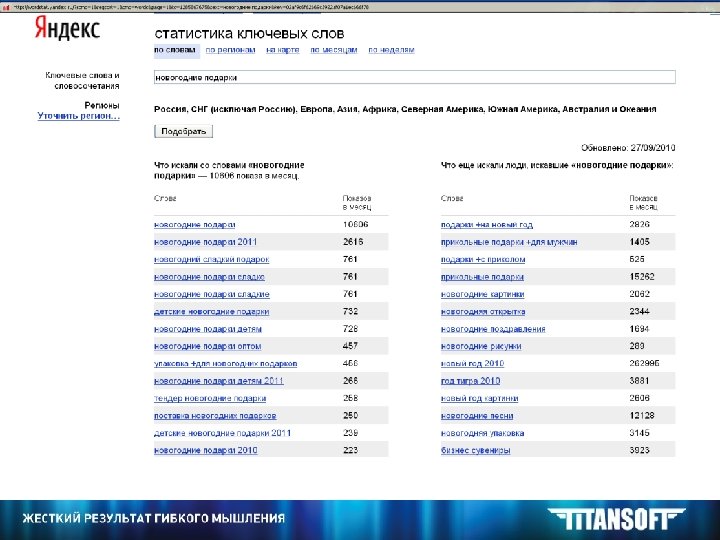Switch to the 'по месяцам' tab
The height and width of the screenshot is (540, 720).
(x=334, y=50)
